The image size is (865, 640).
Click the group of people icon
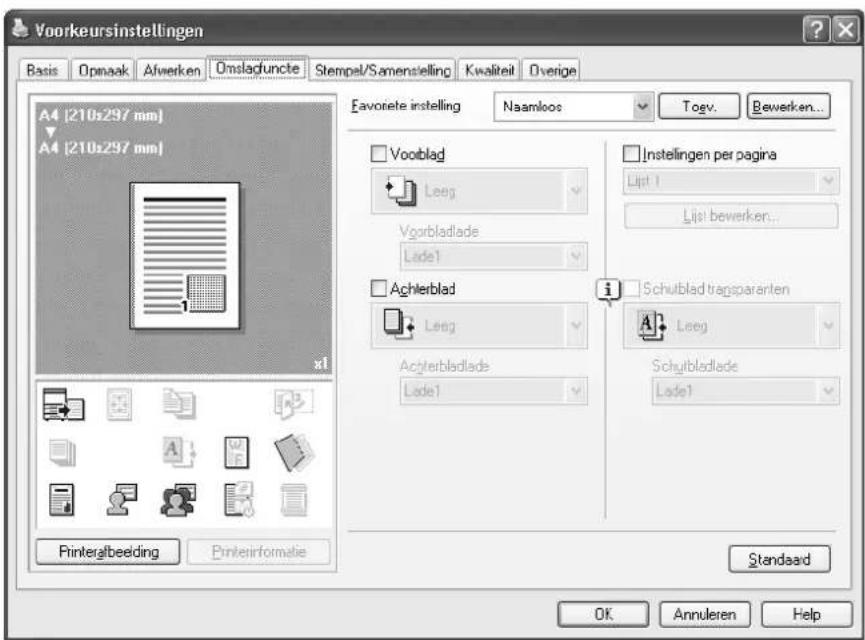(178, 499)
